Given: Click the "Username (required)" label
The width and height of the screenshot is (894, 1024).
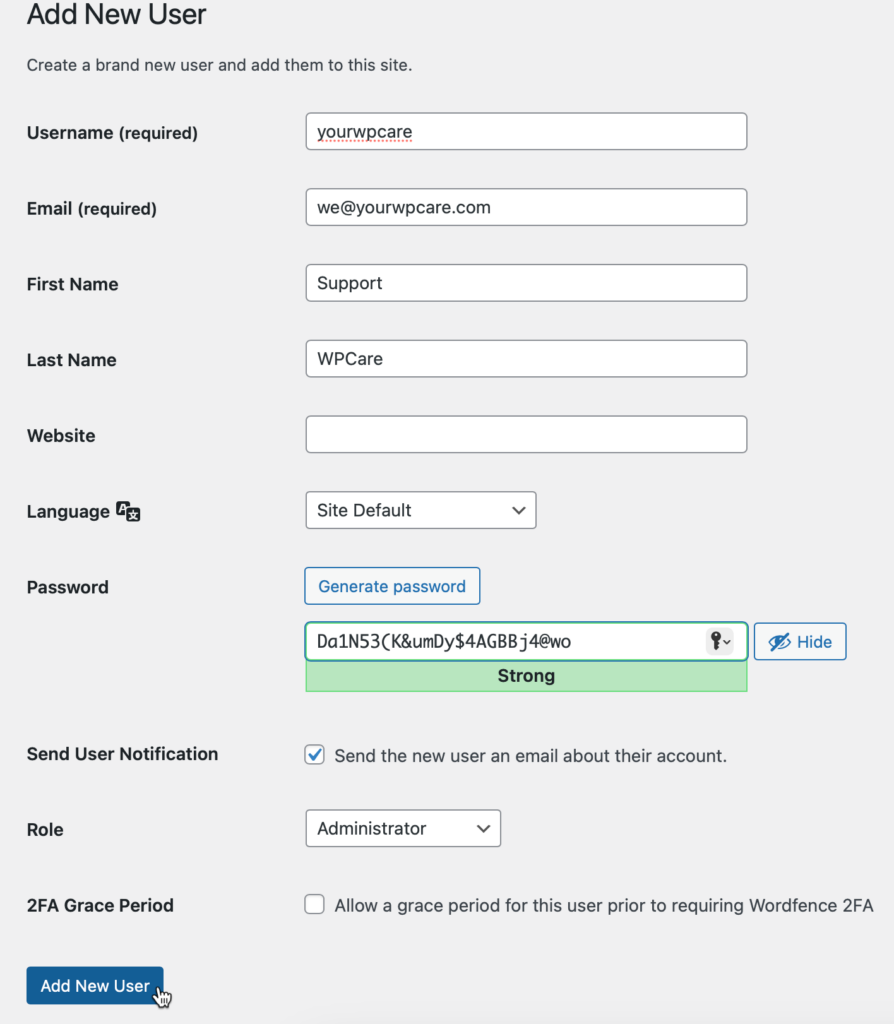Looking at the screenshot, I should [112, 133].
